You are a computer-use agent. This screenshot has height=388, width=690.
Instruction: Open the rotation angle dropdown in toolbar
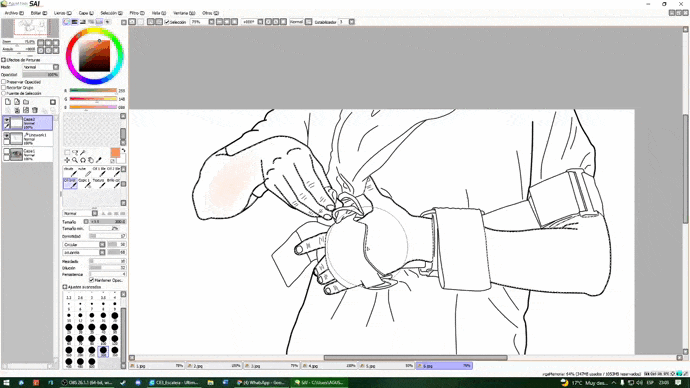260,22
